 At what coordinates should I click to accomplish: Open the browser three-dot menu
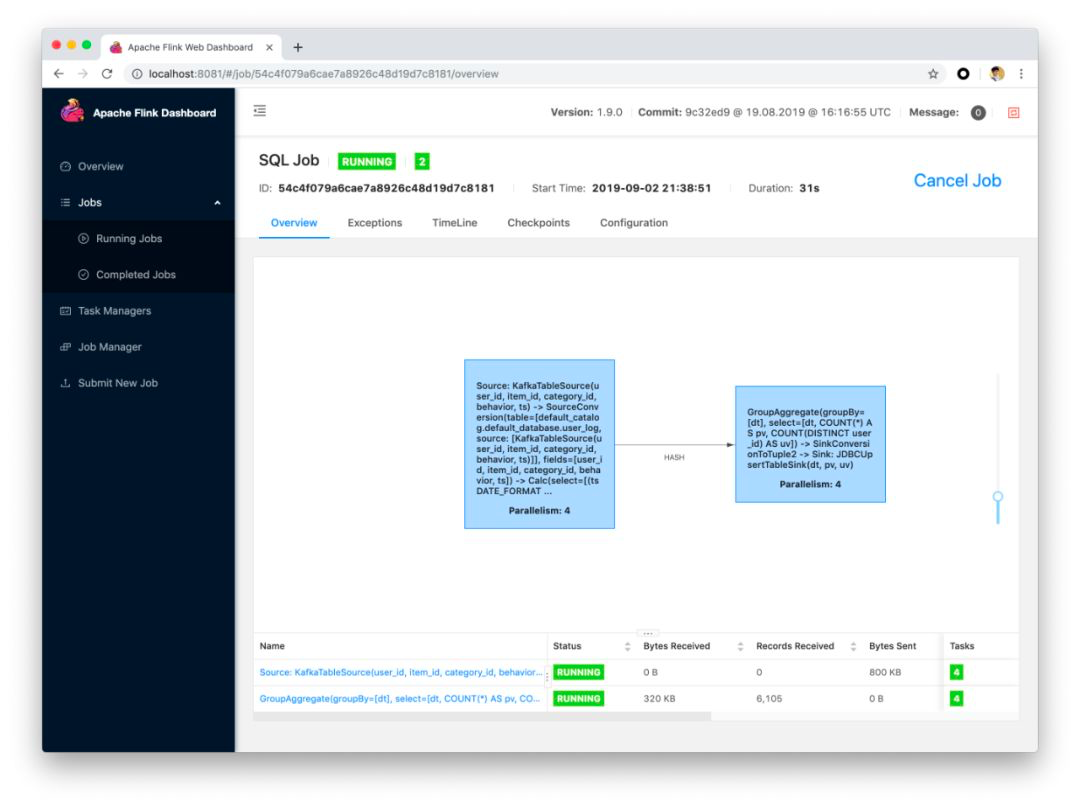[1021, 74]
